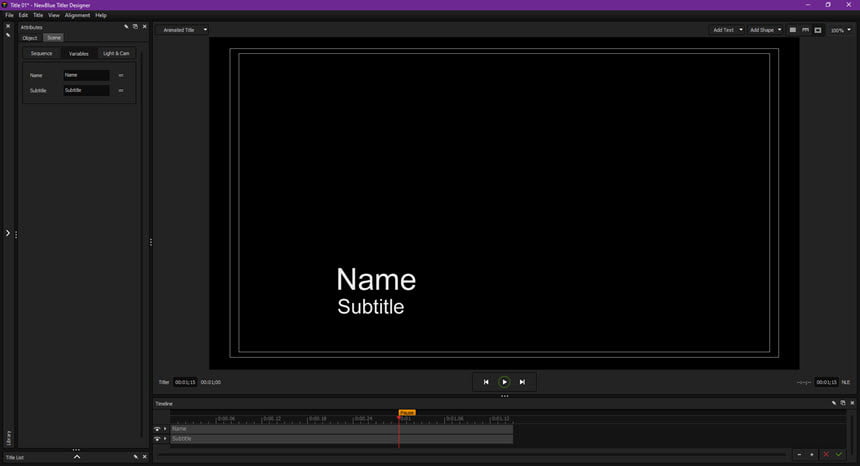
Task: Select the Name text on canvas
Action: [x=376, y=279]
